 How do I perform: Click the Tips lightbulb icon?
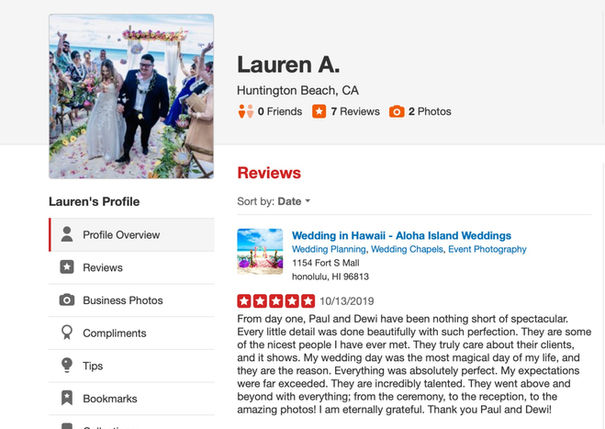[67, 365]
